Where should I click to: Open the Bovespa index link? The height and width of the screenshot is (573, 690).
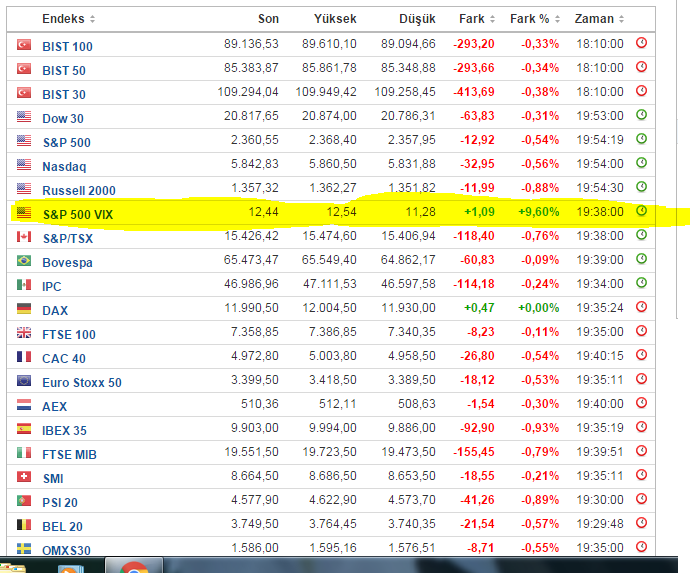click(x=67, y=262)
